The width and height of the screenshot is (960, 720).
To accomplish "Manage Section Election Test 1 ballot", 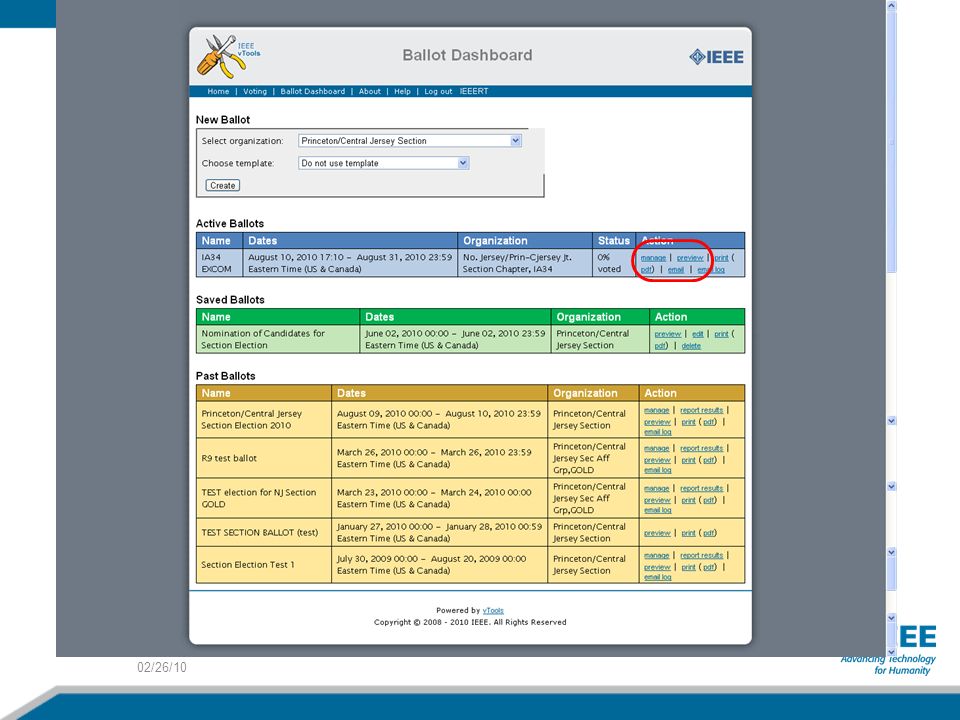I will click(656, 555).
